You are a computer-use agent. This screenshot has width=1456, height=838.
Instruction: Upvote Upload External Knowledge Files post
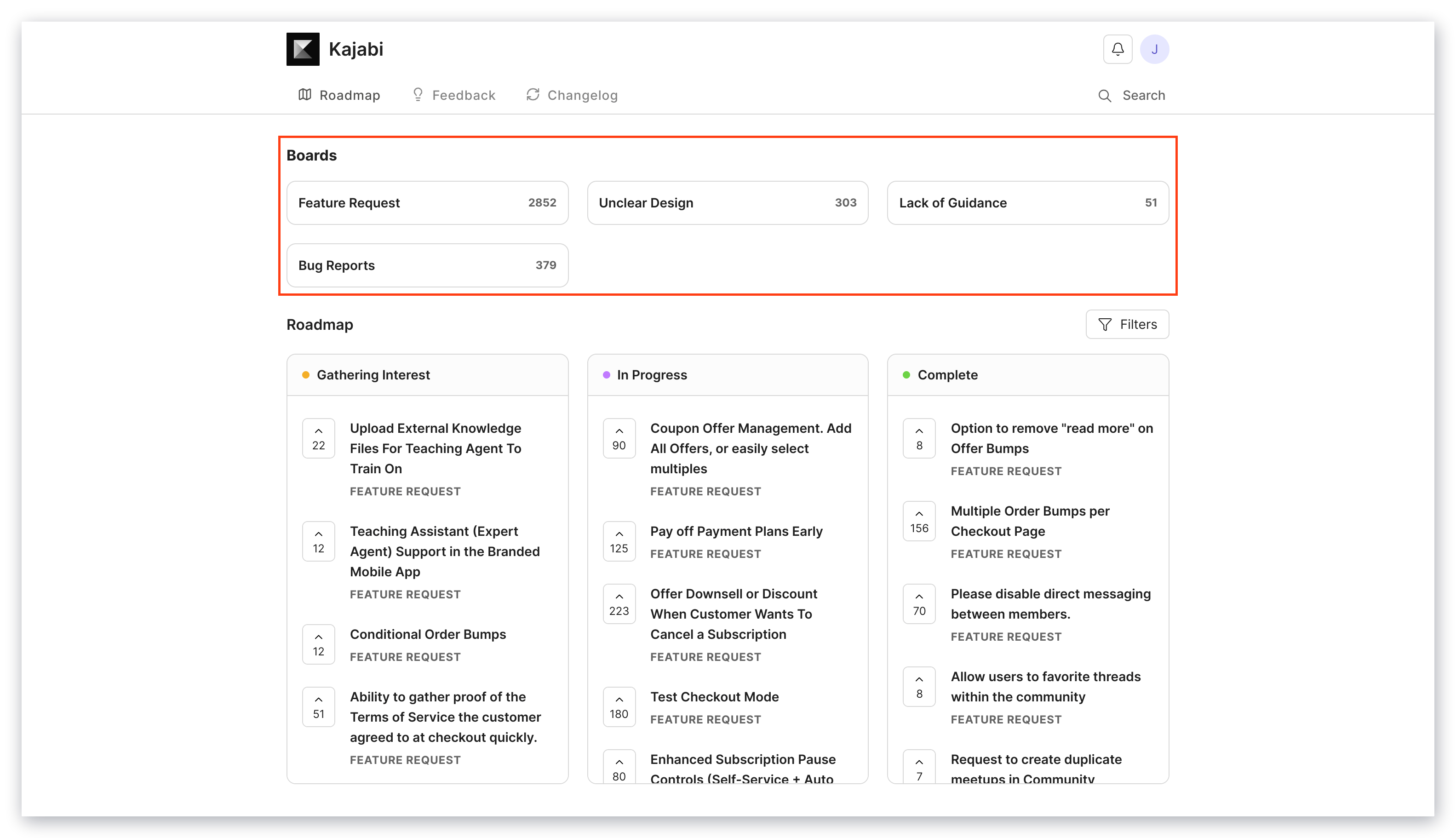tap(318, 438)
